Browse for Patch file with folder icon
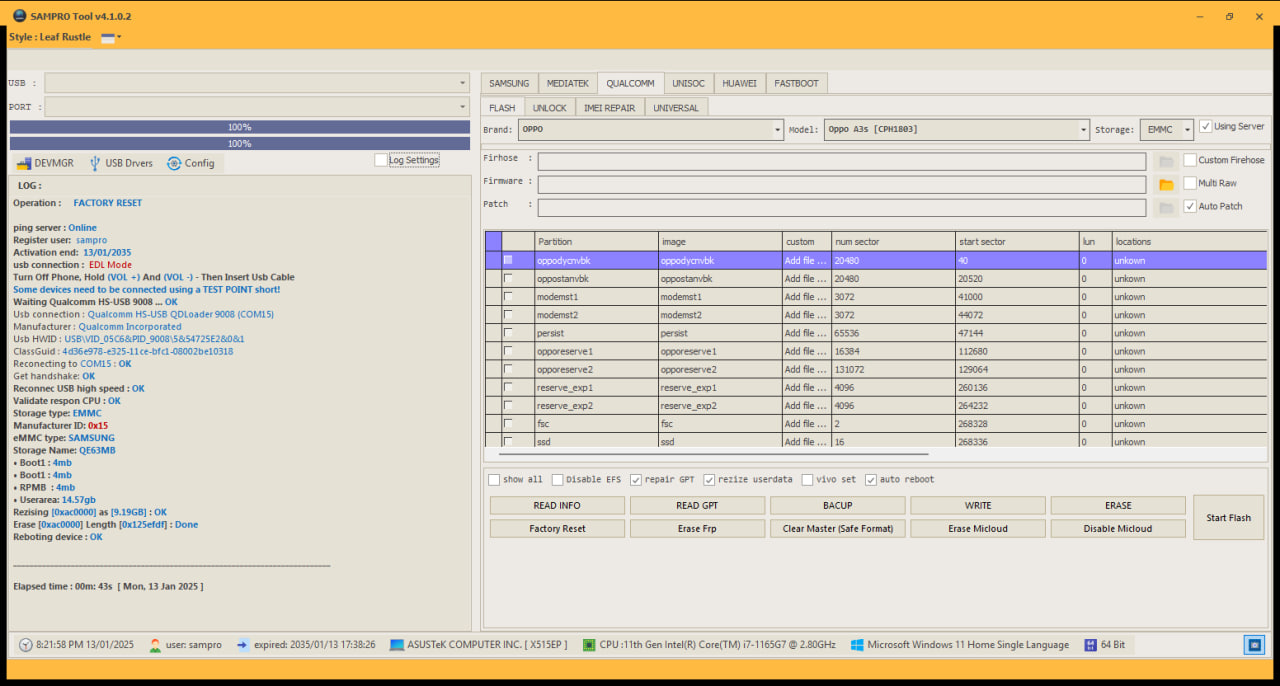 point(1165,207)
